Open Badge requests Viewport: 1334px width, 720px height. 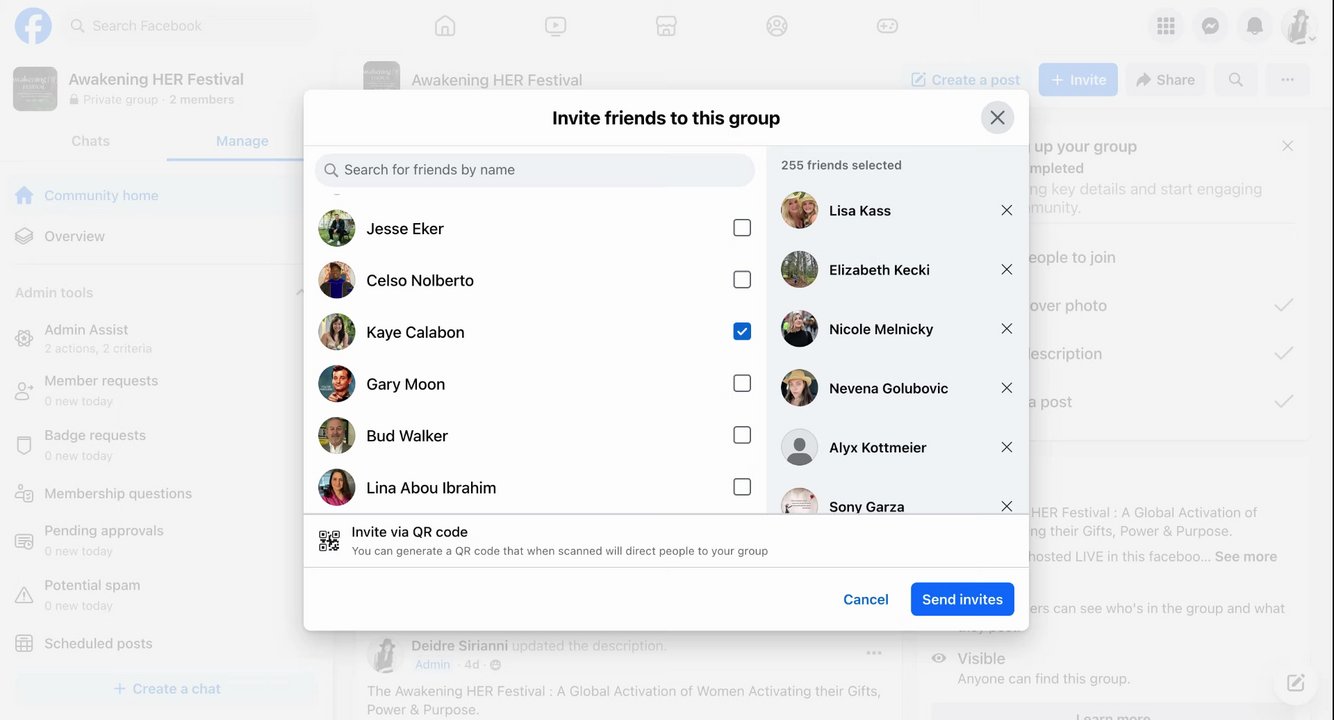[160, 445]
